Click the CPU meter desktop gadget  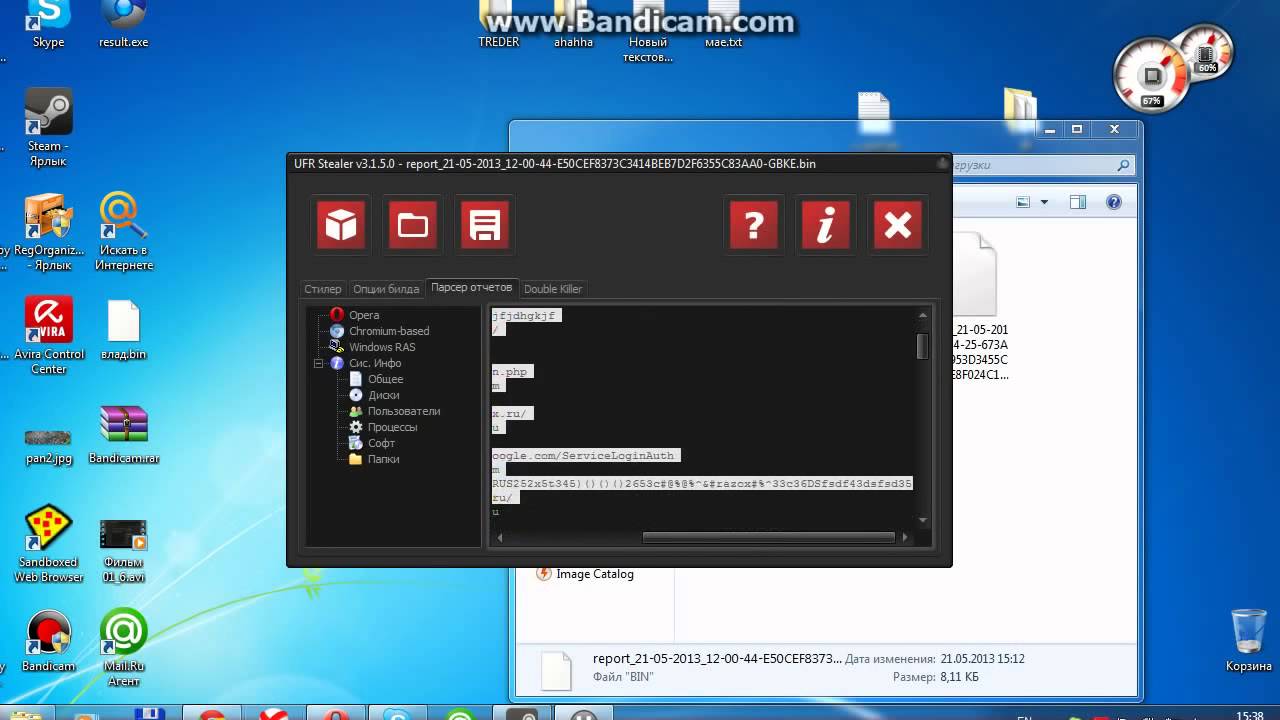pos(1151,77)
